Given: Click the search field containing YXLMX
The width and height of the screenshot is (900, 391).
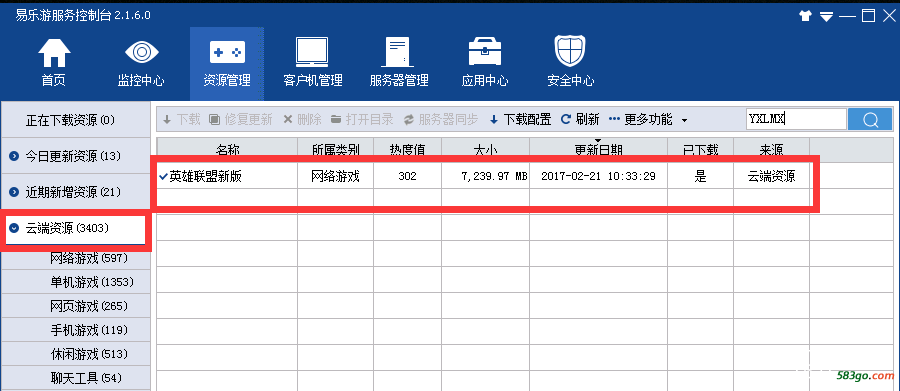Looking at the screenshot, I should pyautogui.click(x=796, y=119).
